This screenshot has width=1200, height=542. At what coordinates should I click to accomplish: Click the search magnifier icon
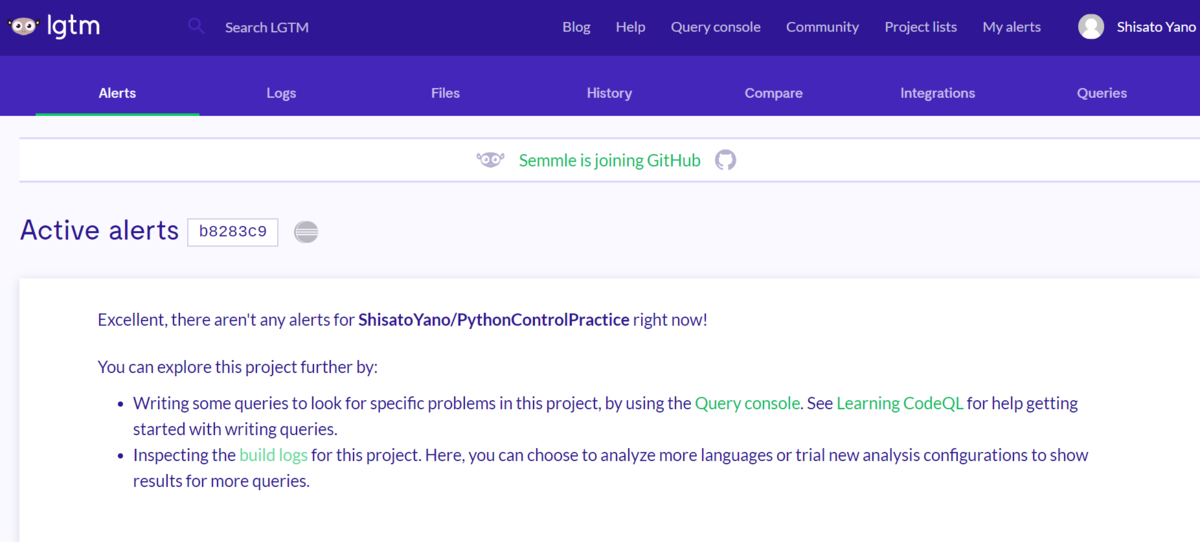[x=196, y=27]
